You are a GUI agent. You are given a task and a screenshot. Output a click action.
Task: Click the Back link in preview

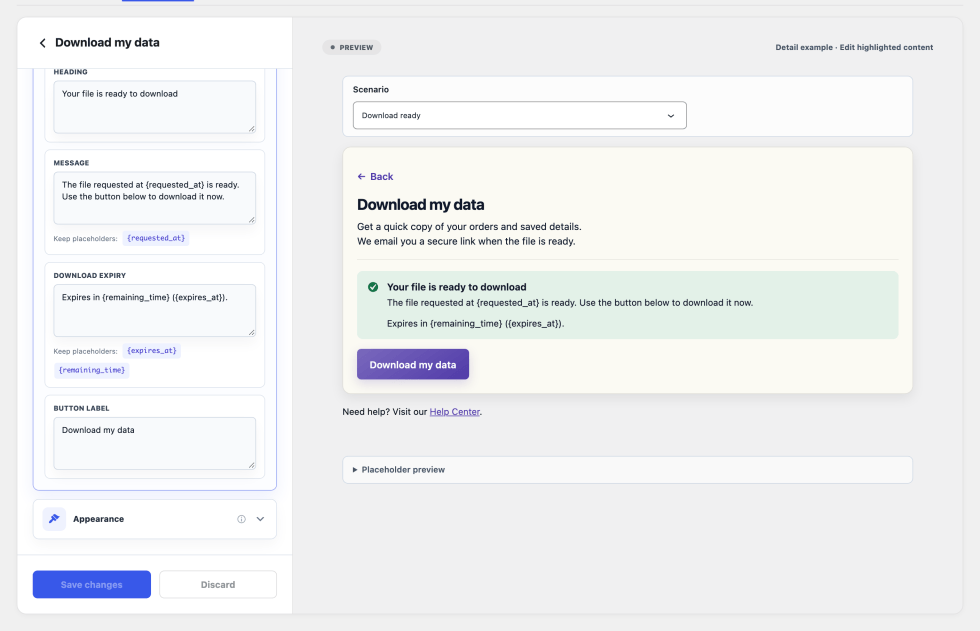[375, 177]
